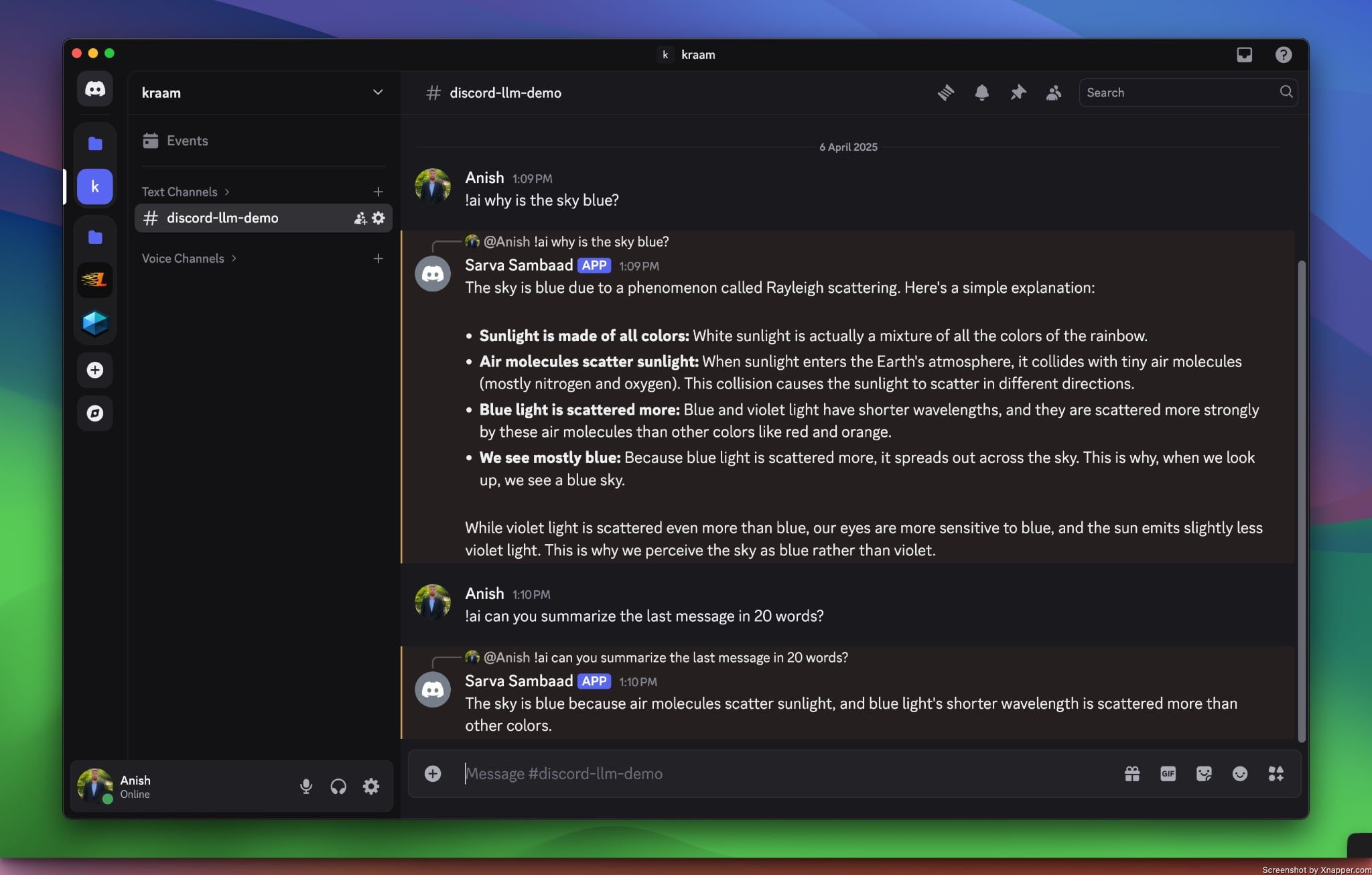Screen dimensions: 1372x875
Task: Select the discord-llm-demo channel
Action: [x=222, y=217]
